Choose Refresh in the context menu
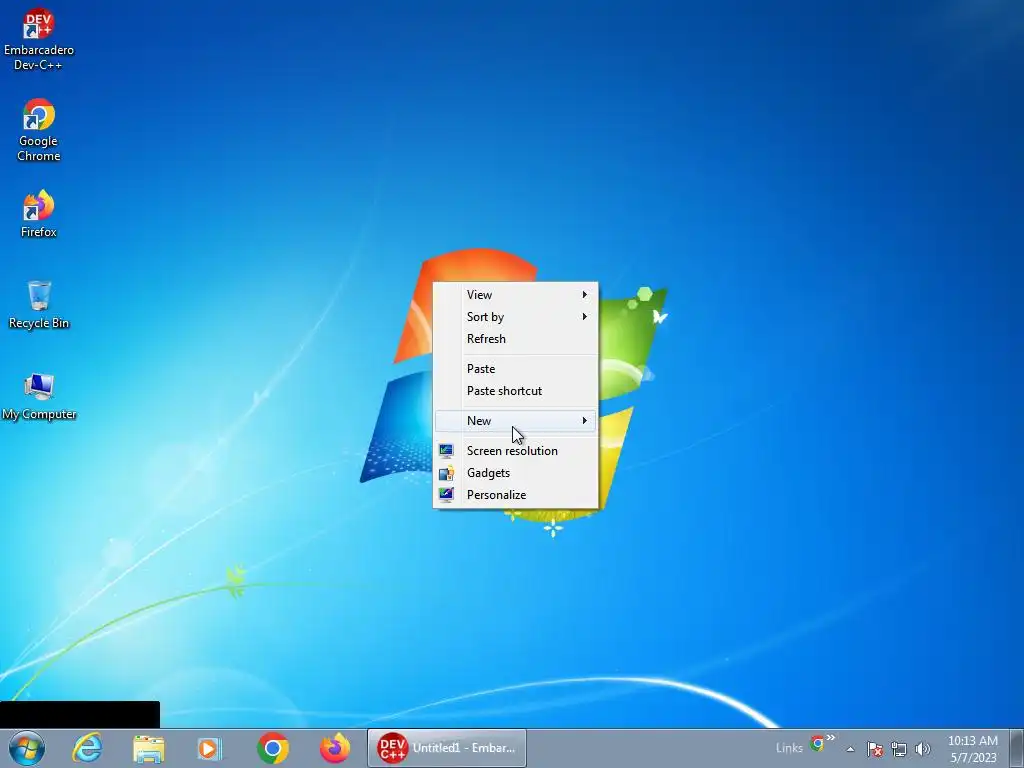The height and width of the screenshot is (768, 1024). coord(515,339)
